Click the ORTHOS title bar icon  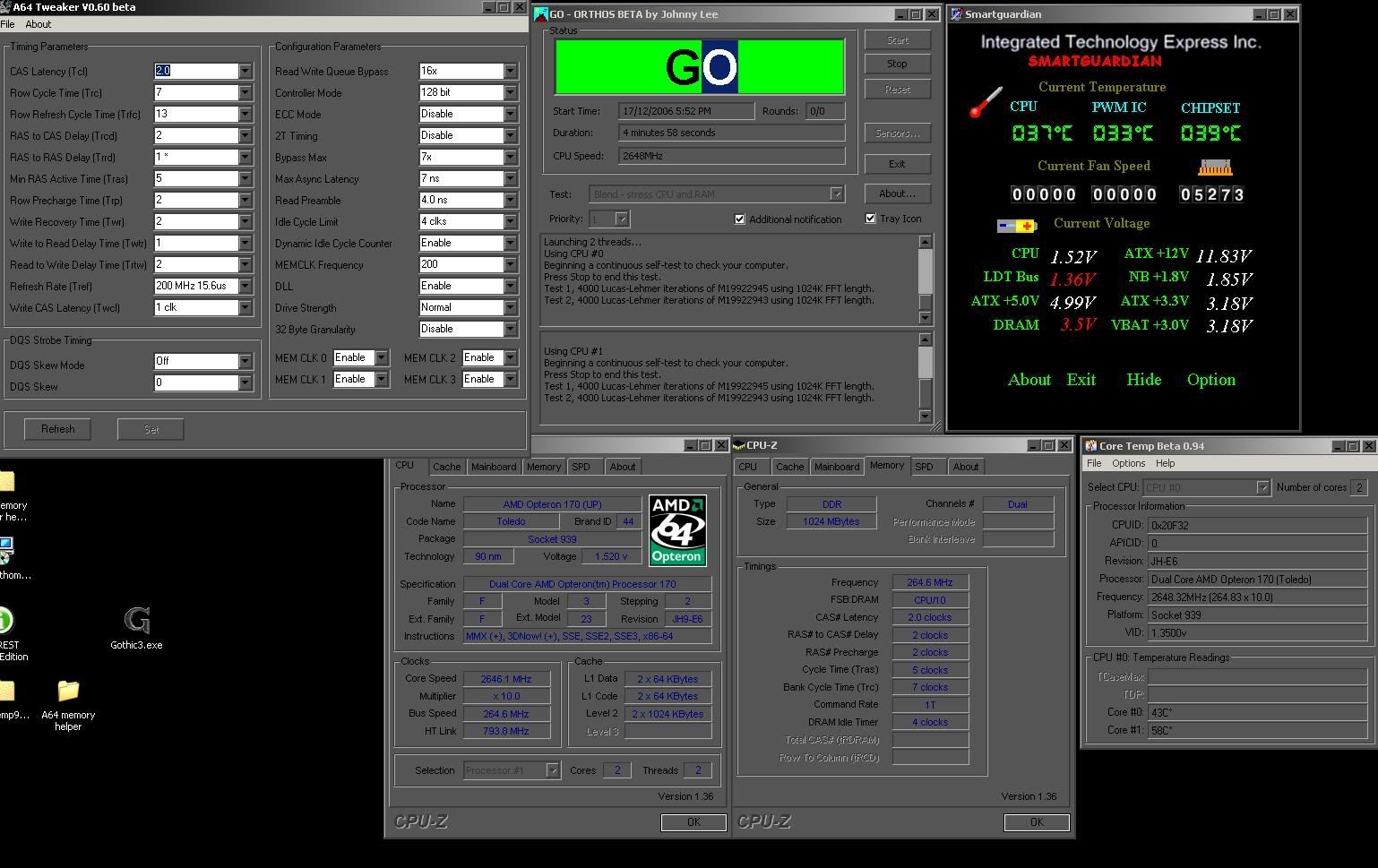point(541,14)
